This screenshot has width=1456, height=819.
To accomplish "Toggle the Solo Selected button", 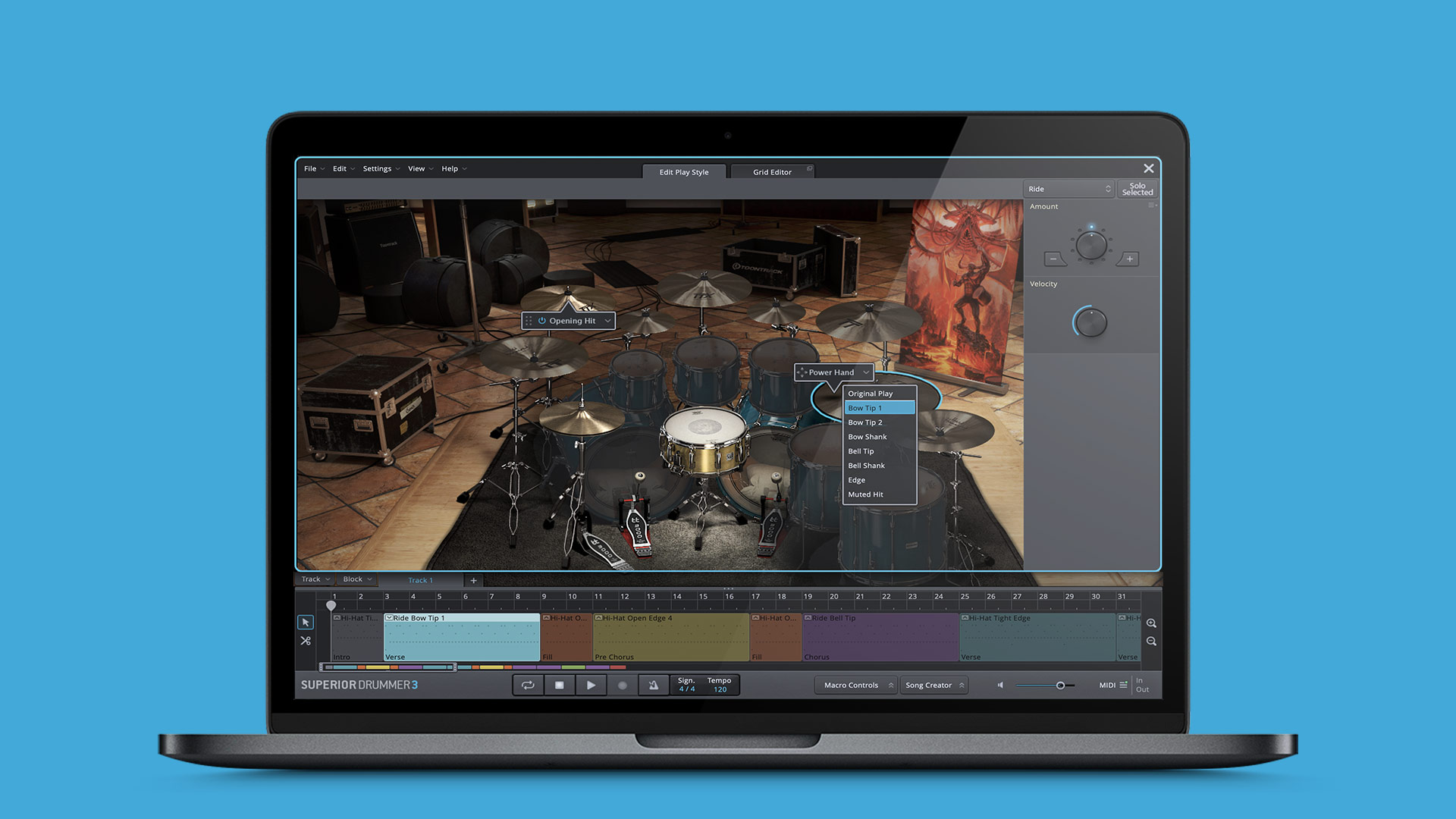I will [x=1137, y=189].
